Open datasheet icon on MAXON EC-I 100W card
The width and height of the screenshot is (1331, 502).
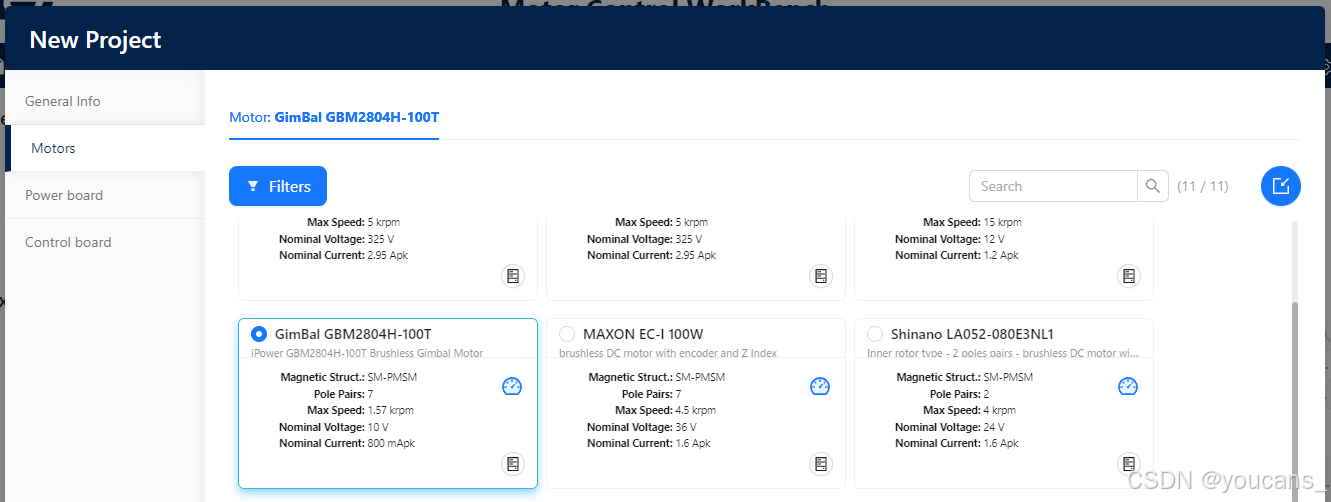(x=821, y=464)
